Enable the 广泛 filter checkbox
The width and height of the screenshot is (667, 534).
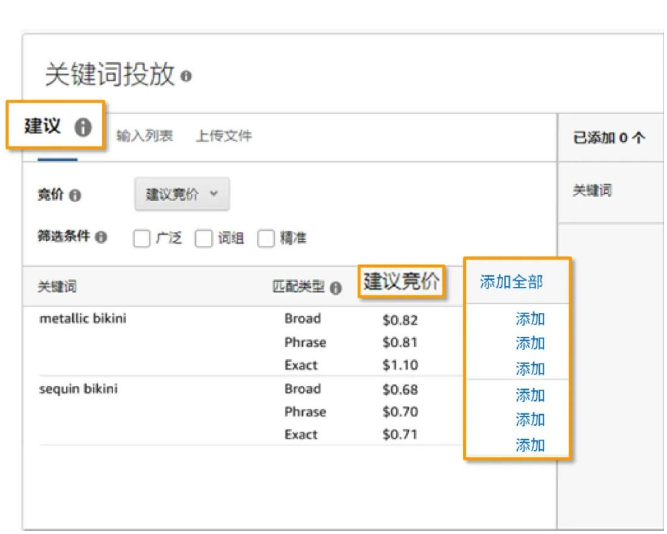coord(141,238)
